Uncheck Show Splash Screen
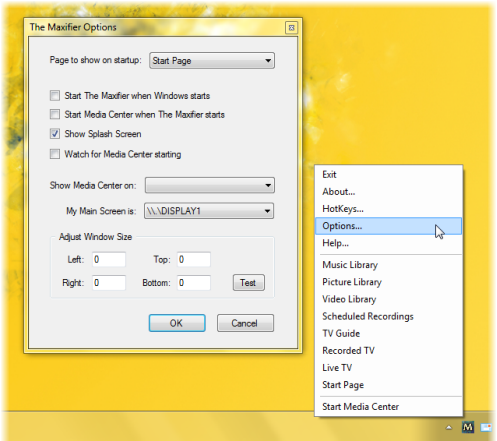Screen dimensions: 497x441 point(55,134)
